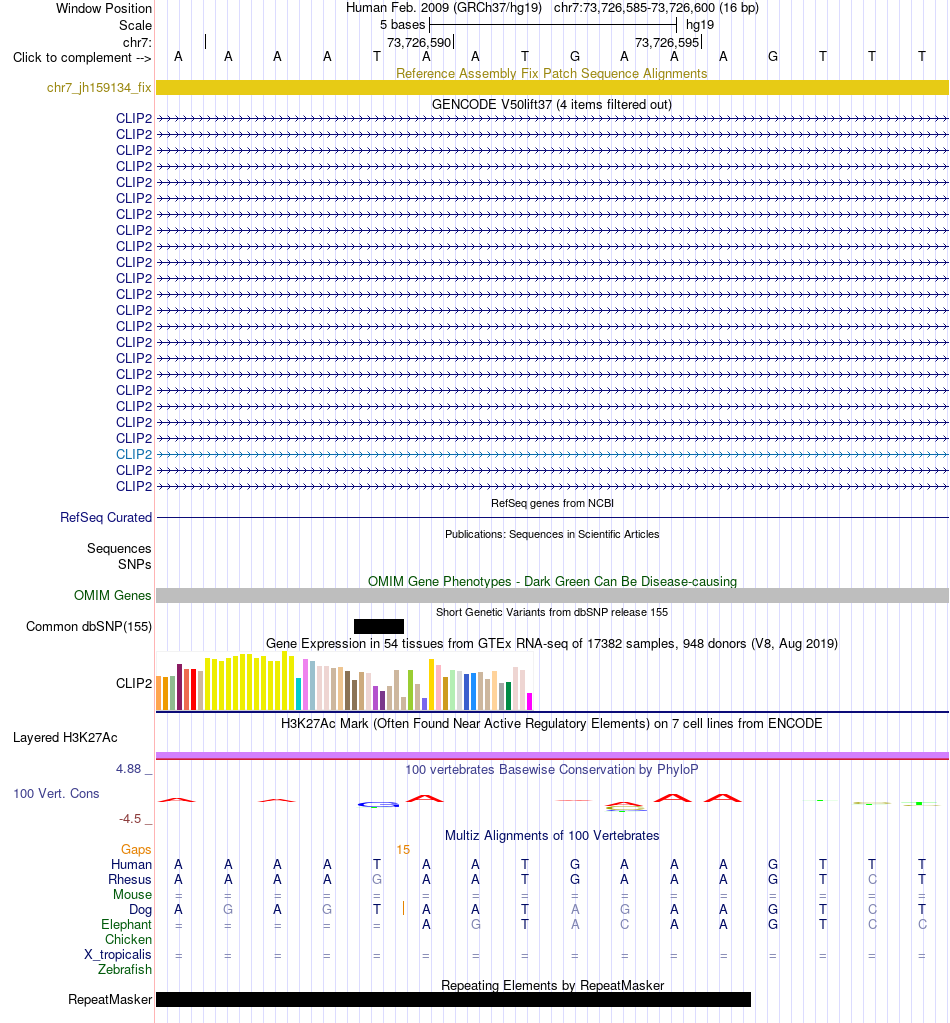This screenshot has width=950, height=1023.
Task: Open Reference Assembly Fix Patch Sequence Alignments title
Action: [x=552, y=73]
